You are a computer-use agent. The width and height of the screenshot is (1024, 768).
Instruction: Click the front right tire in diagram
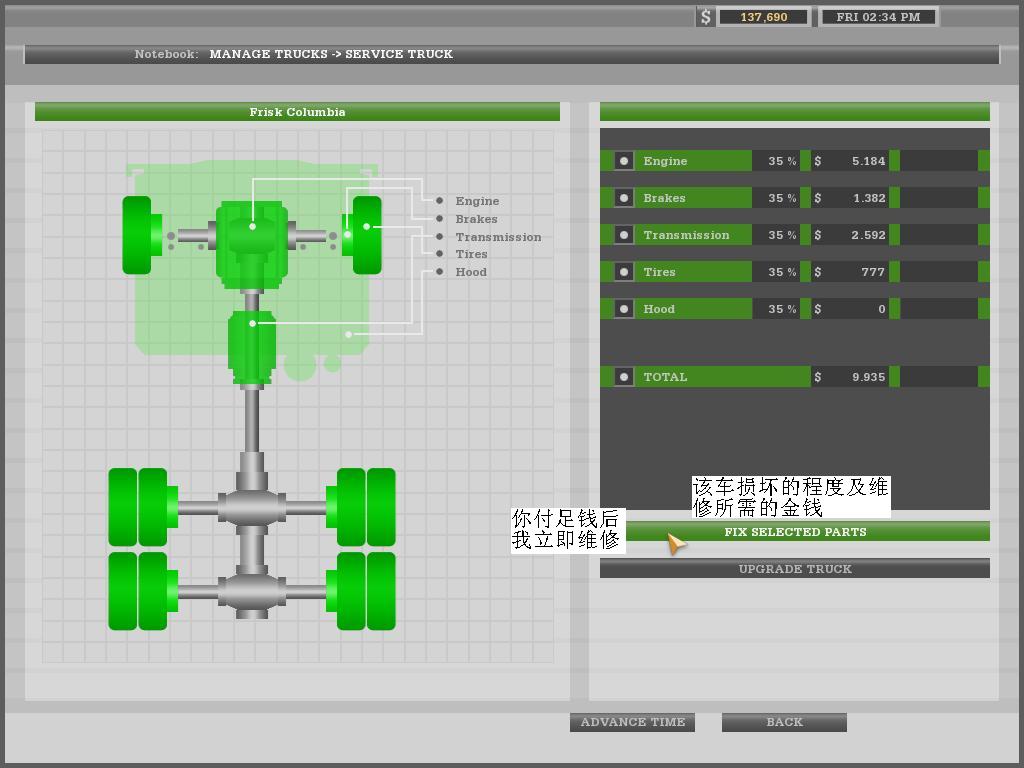click(366, 235)
